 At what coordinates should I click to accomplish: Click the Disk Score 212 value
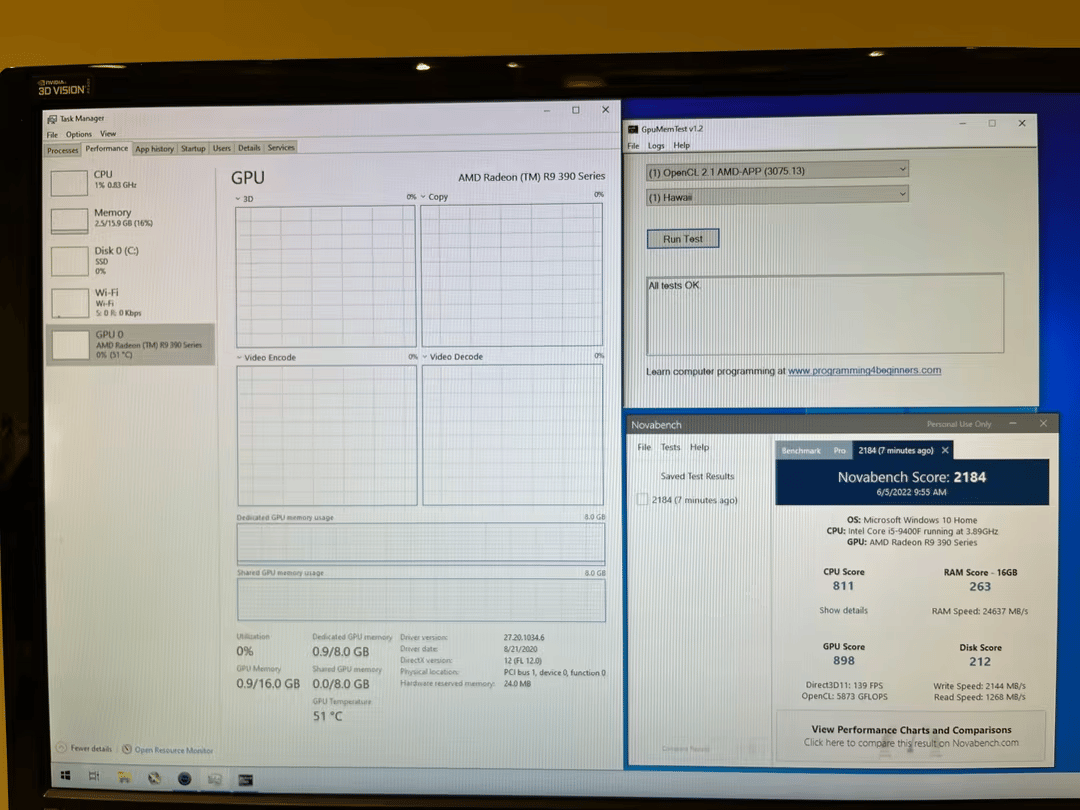pos(979,661)
